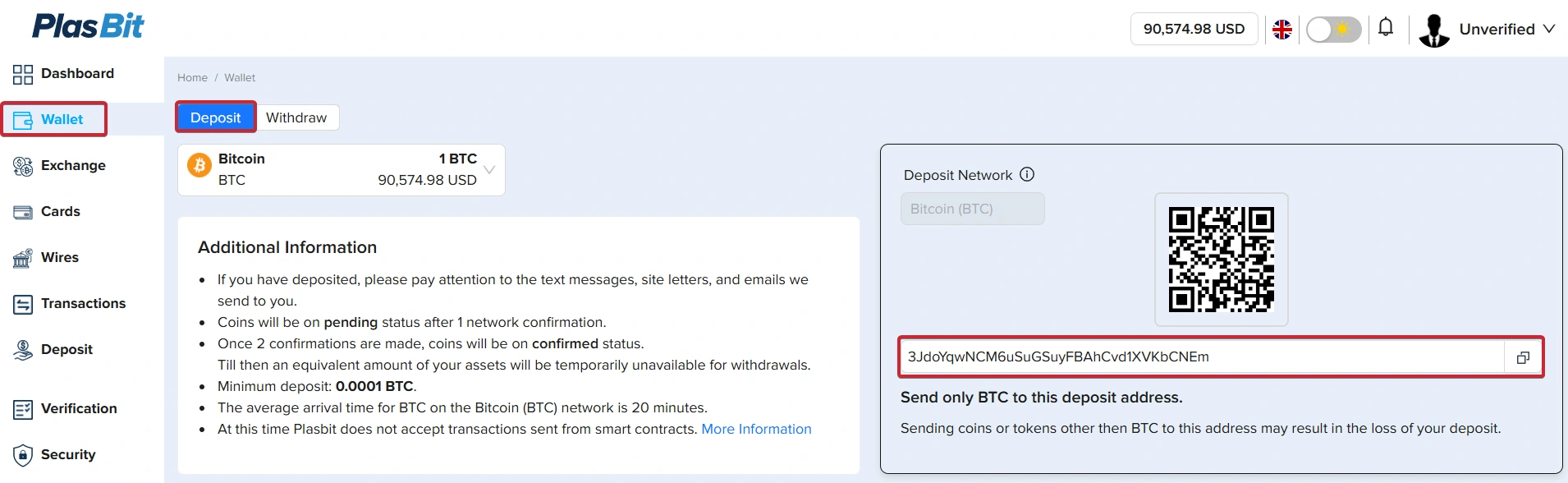The image size is (1568, 483).
Task: Open Transactions using its sidebar icon
Action: tap(23, 303)
